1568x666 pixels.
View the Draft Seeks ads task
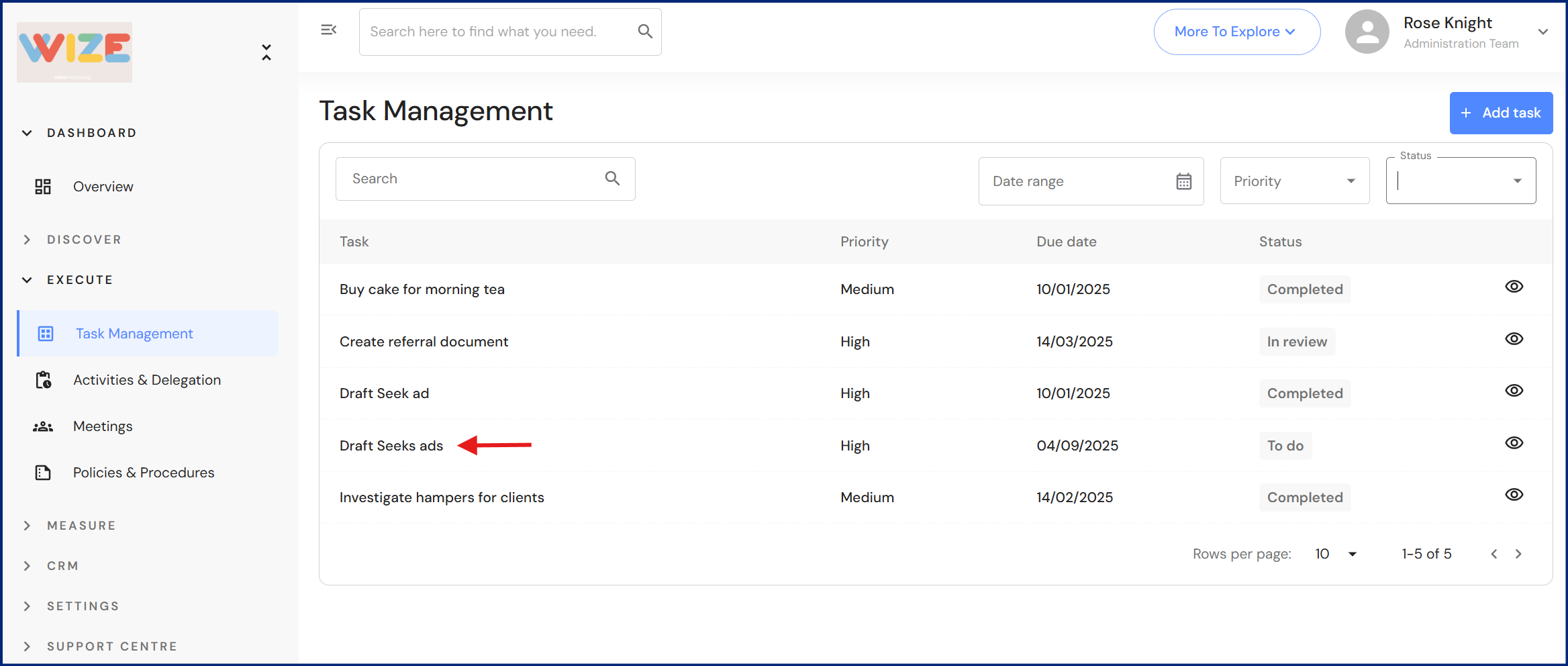(1514, 443)
